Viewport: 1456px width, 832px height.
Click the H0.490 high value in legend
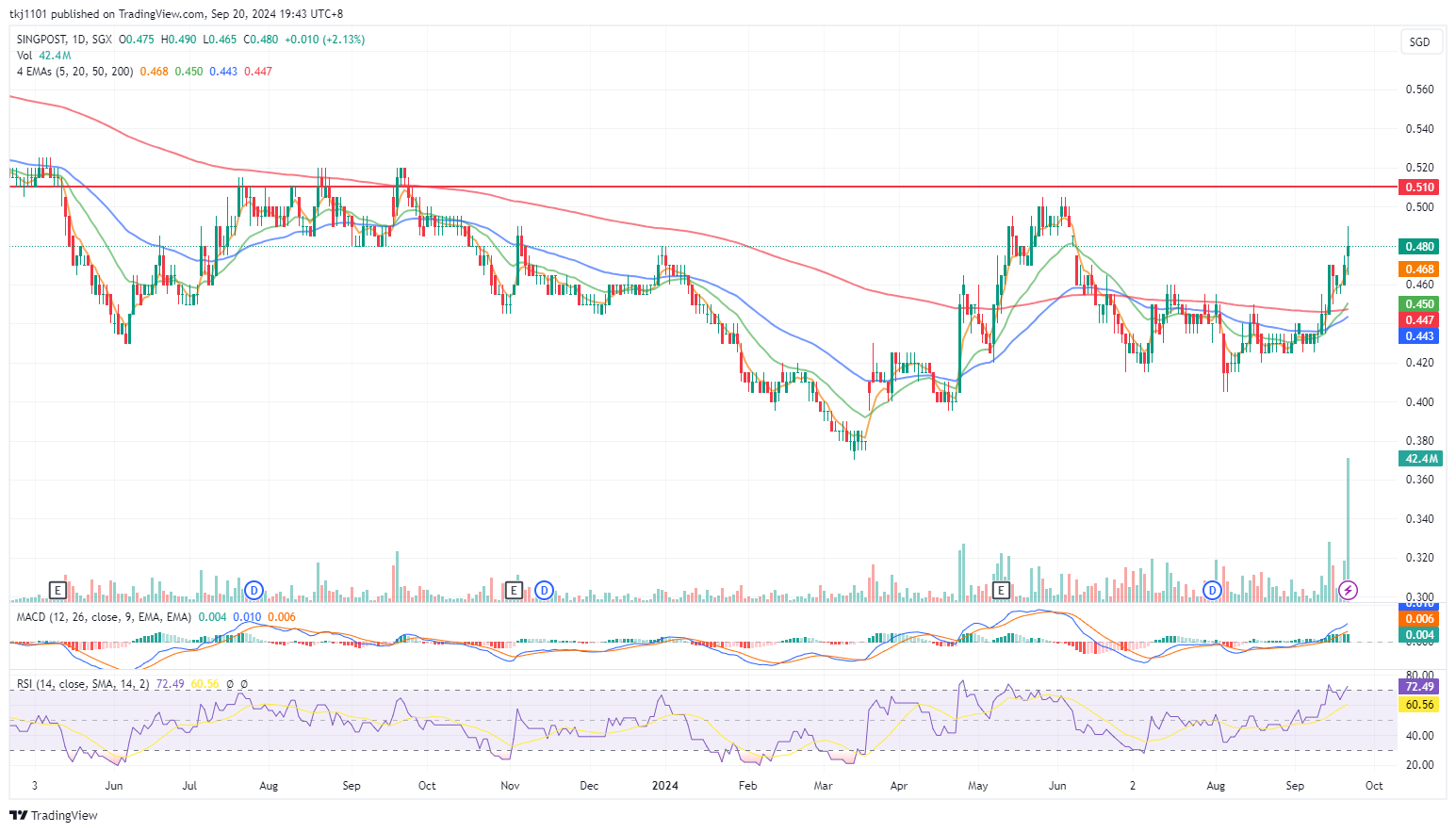tap(179, 40)
